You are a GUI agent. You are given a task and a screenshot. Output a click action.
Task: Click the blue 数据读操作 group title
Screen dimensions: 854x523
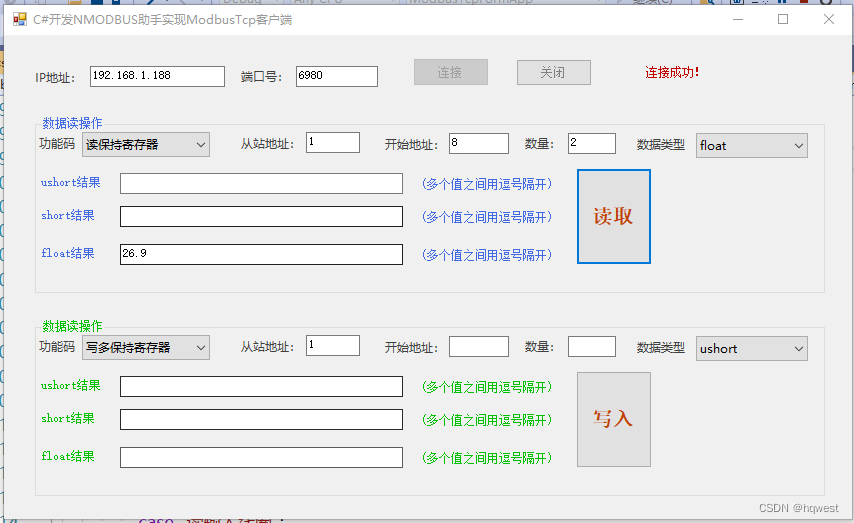pos(72,123)
